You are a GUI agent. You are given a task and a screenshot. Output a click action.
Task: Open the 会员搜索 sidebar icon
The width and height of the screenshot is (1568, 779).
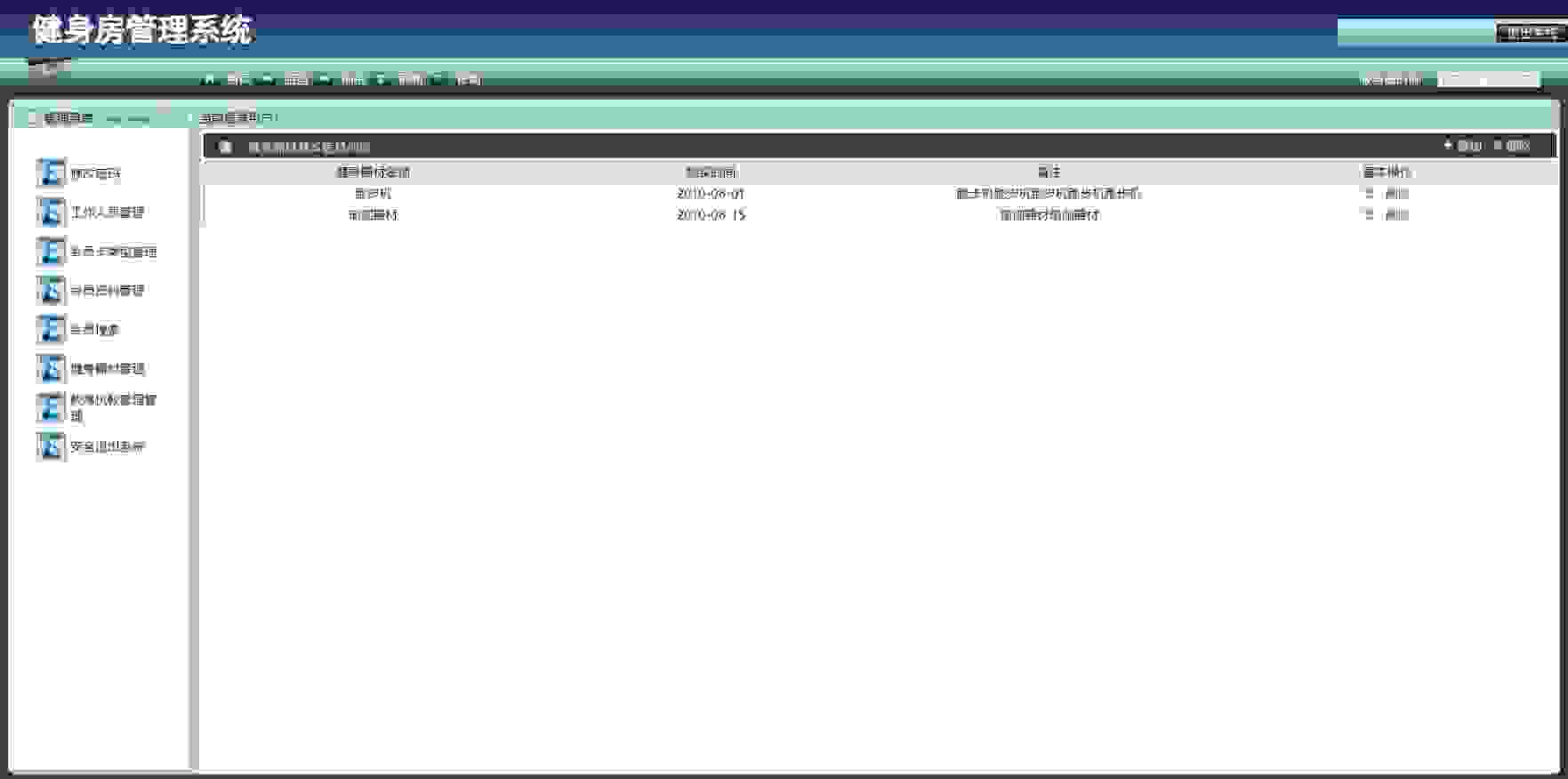[x=51, y=330]
